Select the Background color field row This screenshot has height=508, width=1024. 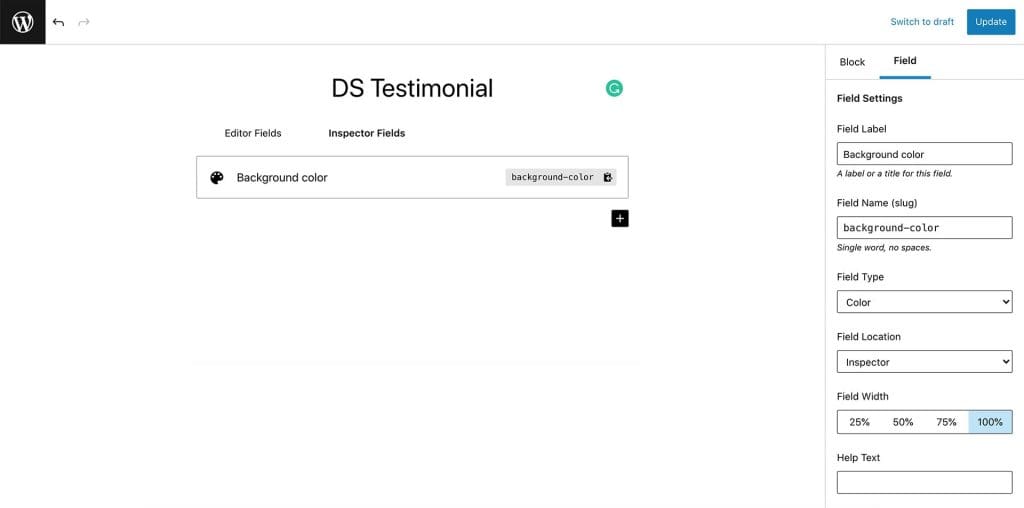[412, 177]
